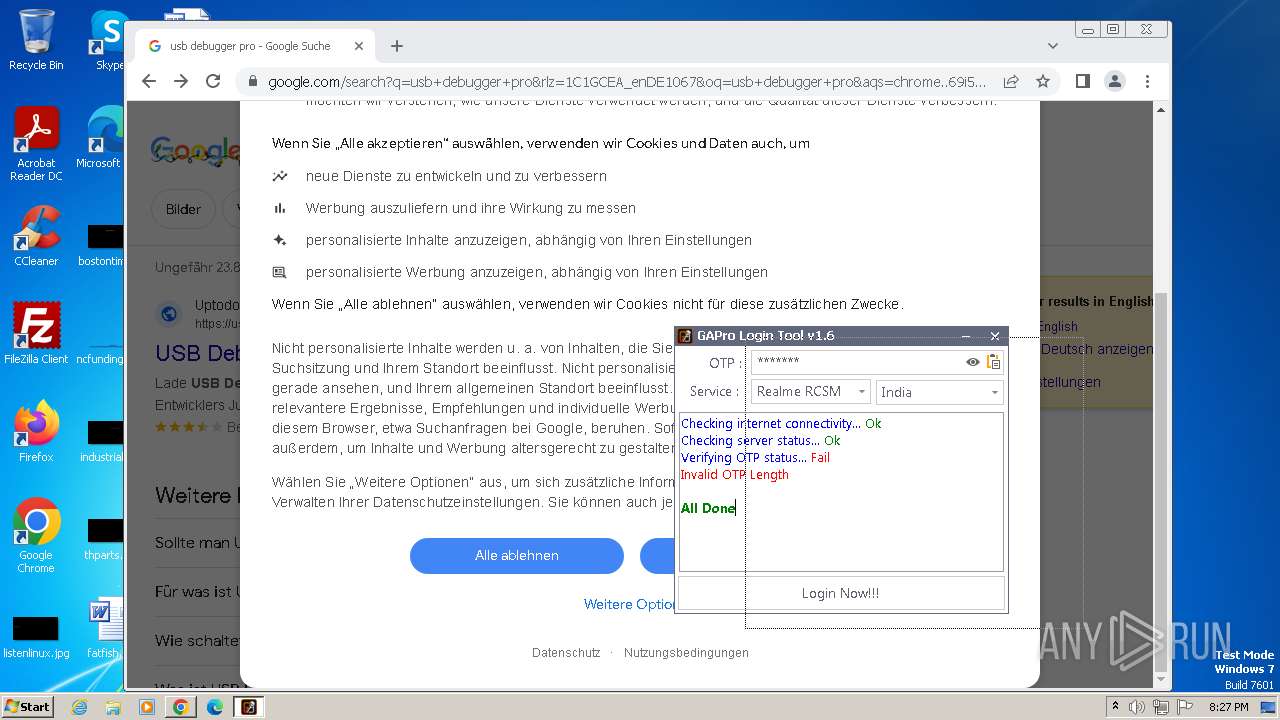Open Microsoft Edge from taskbar
Viewport: 1280px width, 720px height.
coord(214,707)
